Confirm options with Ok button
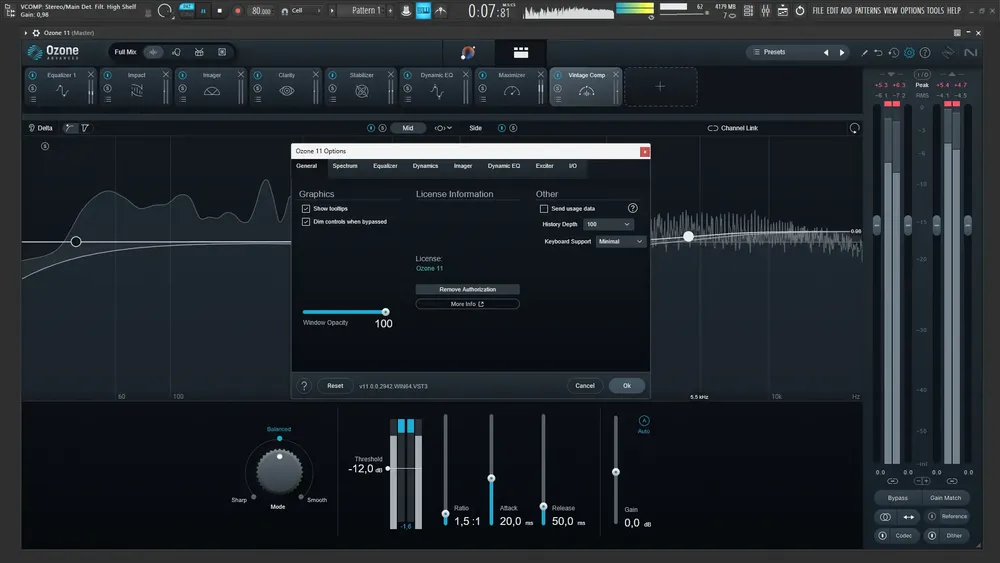1000x563 pixels. tap(627, 386)
